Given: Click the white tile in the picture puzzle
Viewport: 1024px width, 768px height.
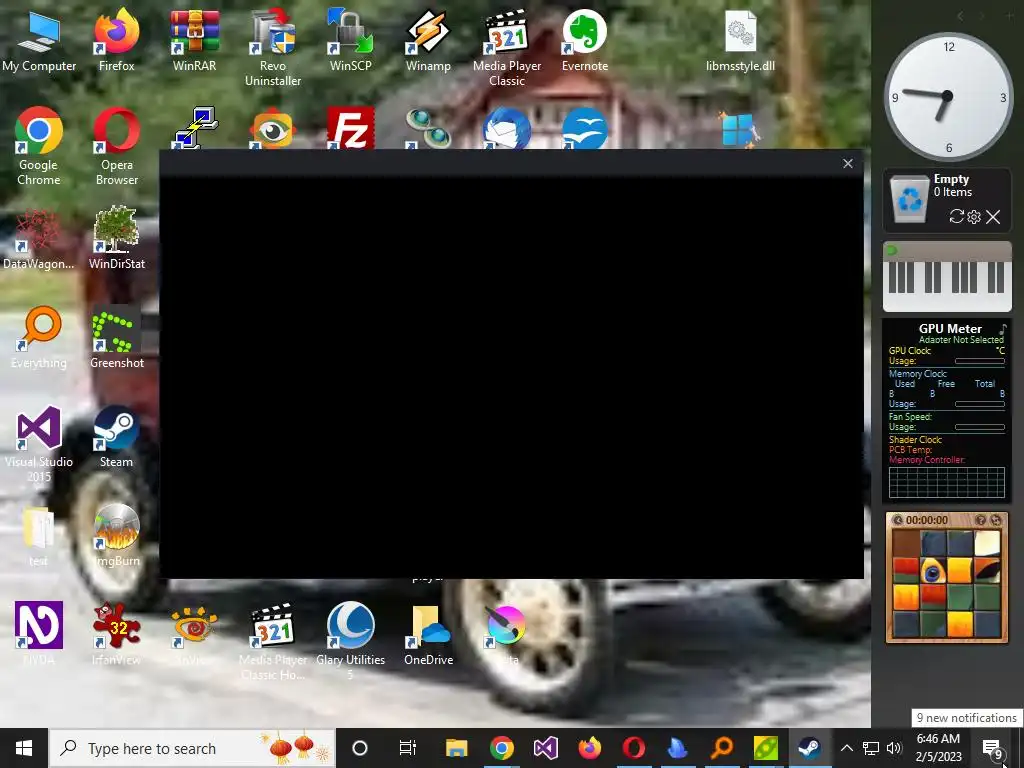Looking at the screenshot, I should pyautogui.click(x=987, y=543).
